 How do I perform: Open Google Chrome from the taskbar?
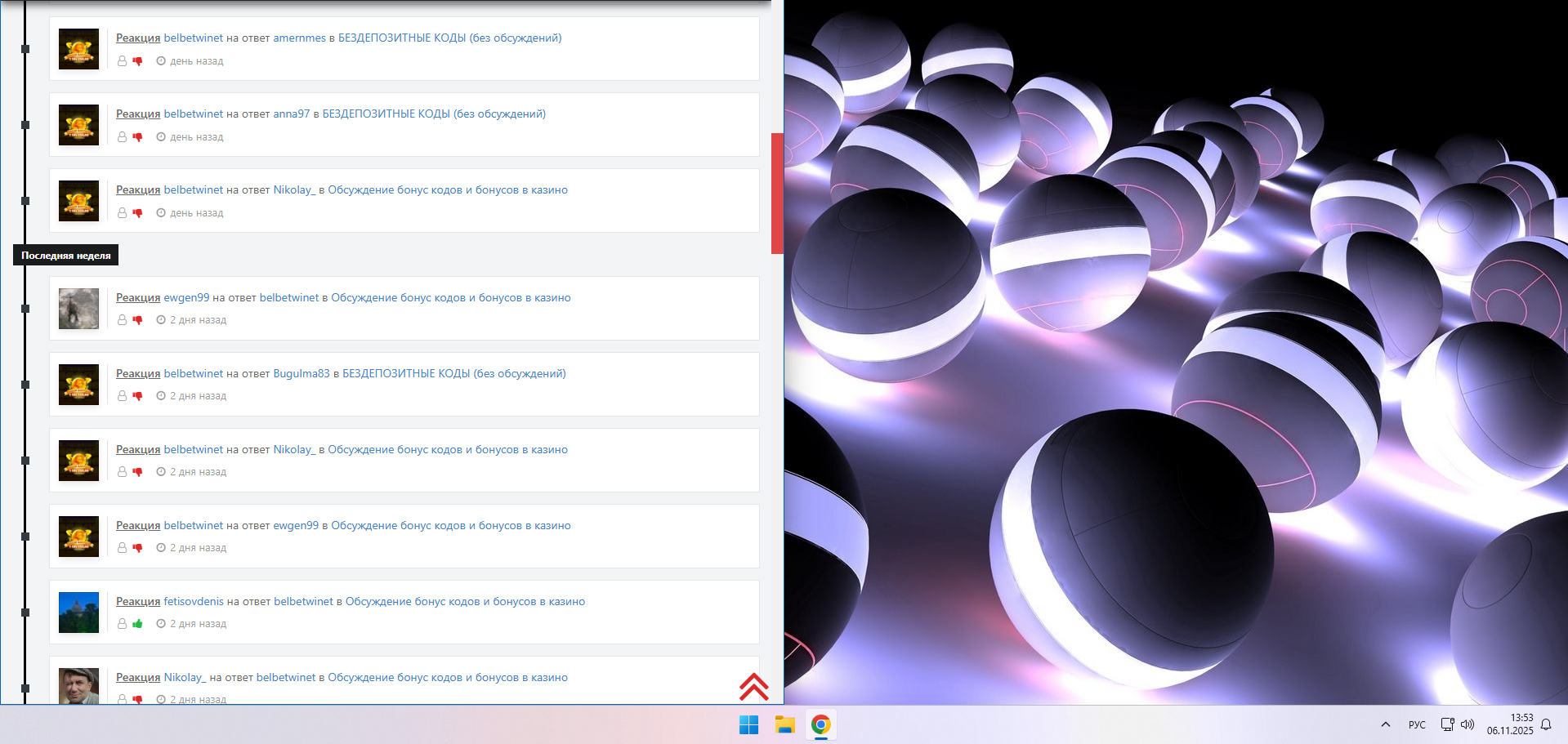coord(820,725)
